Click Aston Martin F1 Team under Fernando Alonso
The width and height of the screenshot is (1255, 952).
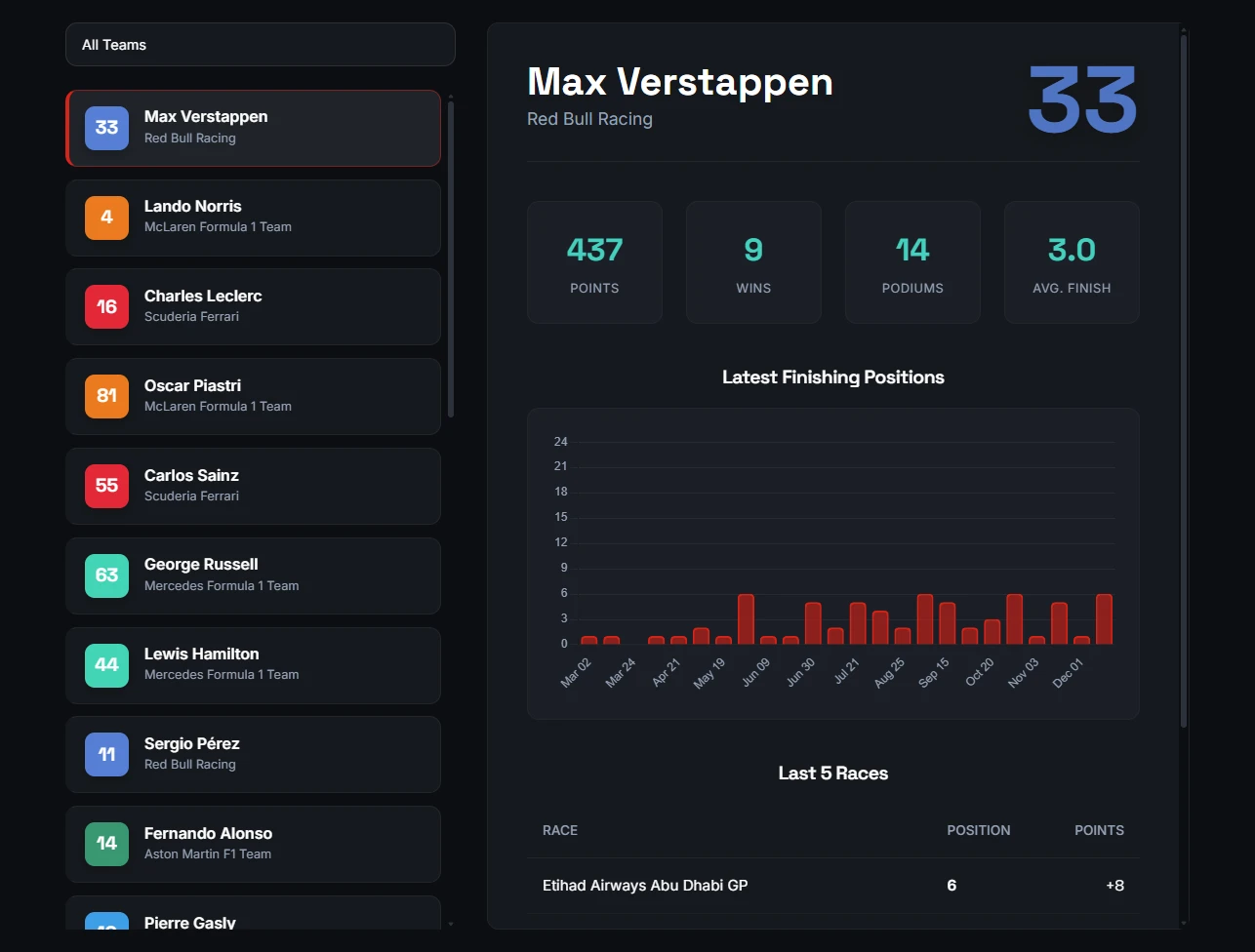point(208,854)
